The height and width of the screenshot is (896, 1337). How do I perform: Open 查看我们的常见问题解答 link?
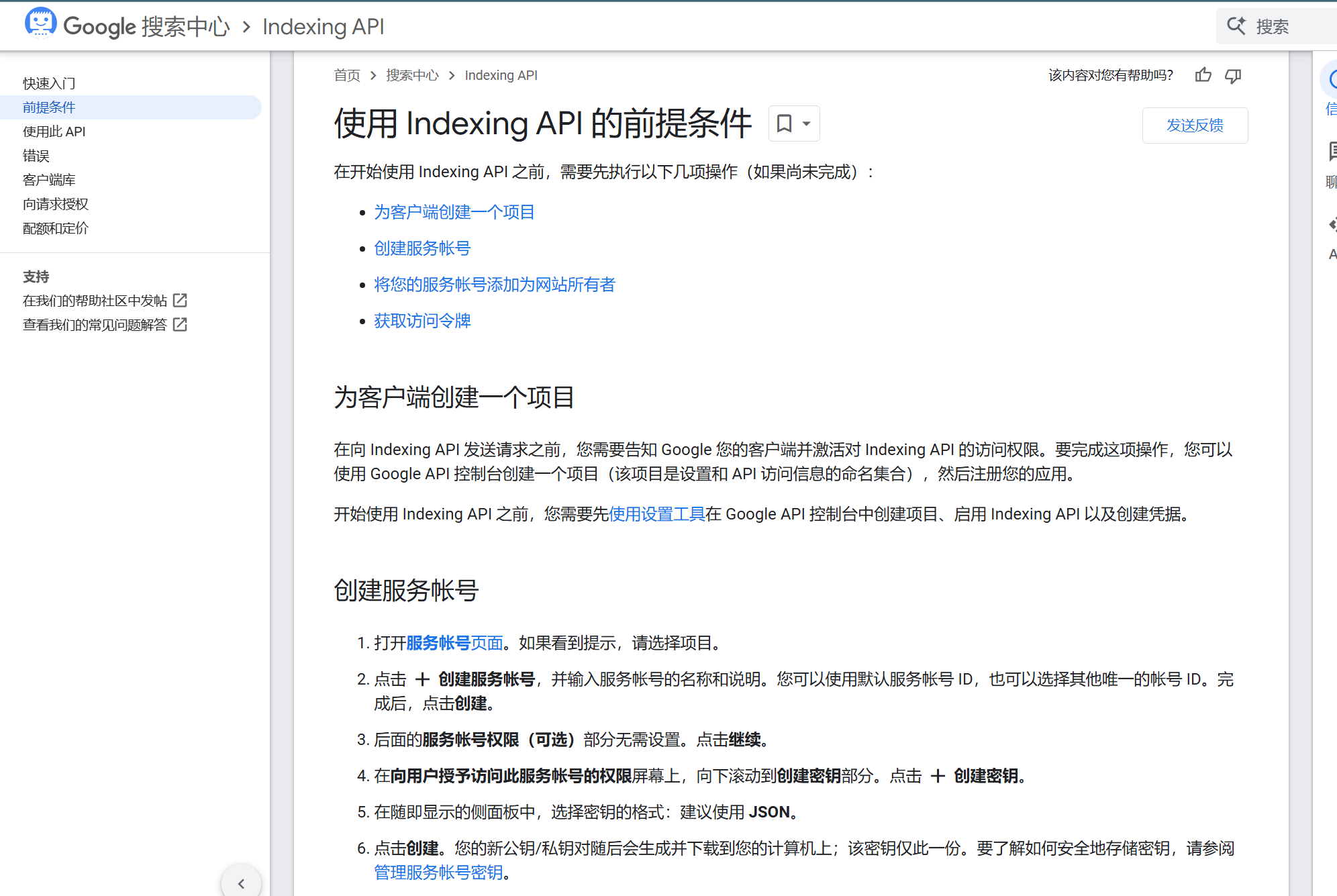pos(95,325)
